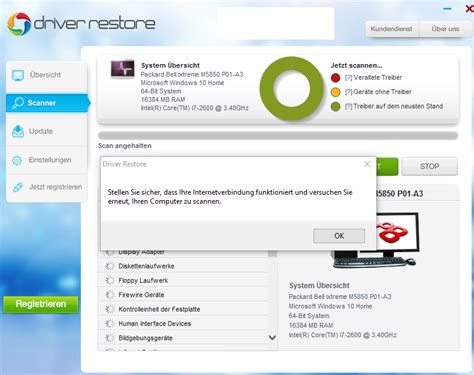Go to the Update tab
The height and width of the screenshot is (375, 474).
pos(47,131)
